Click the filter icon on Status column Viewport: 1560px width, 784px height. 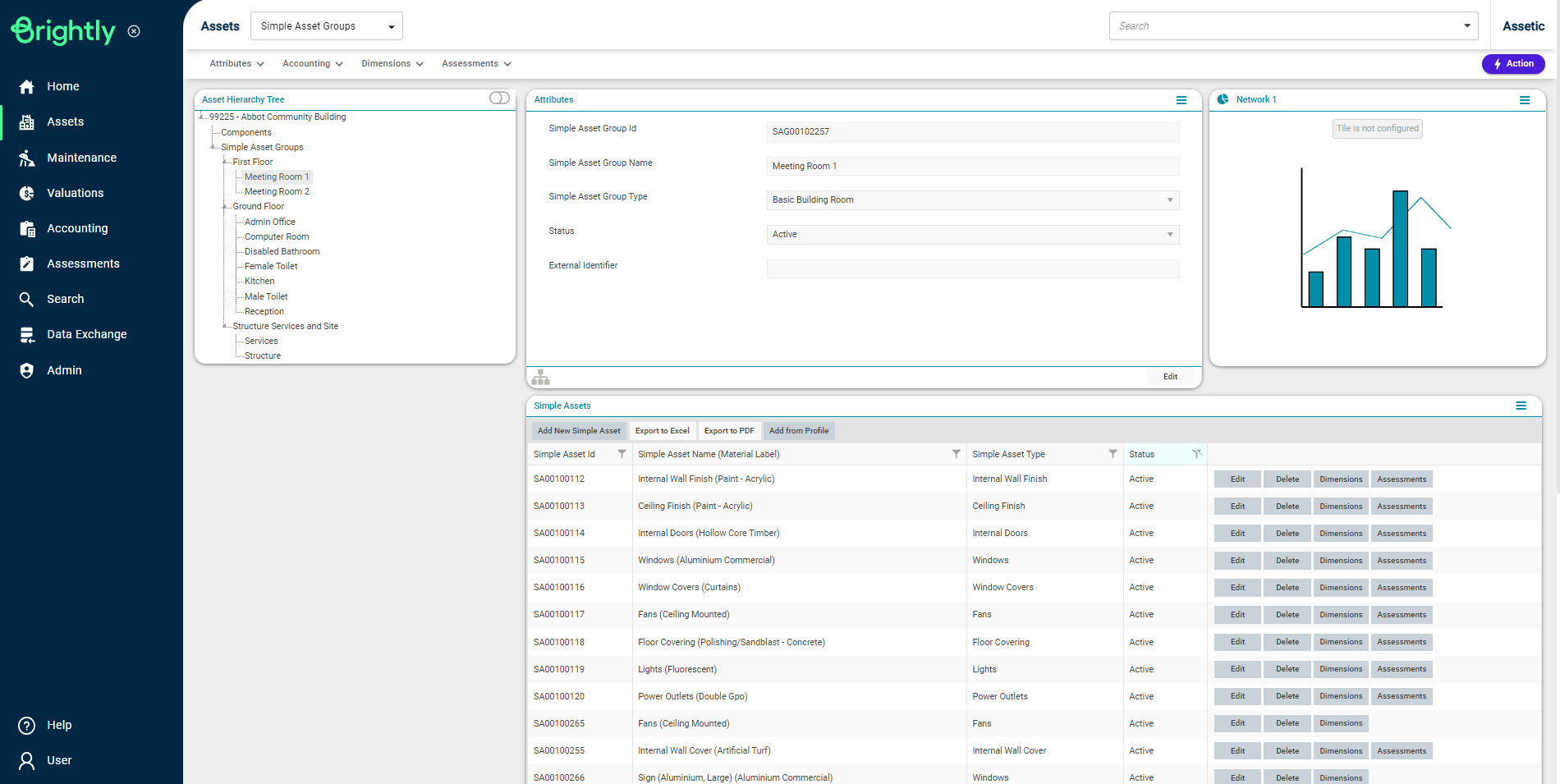click(x=1196, y=454)
